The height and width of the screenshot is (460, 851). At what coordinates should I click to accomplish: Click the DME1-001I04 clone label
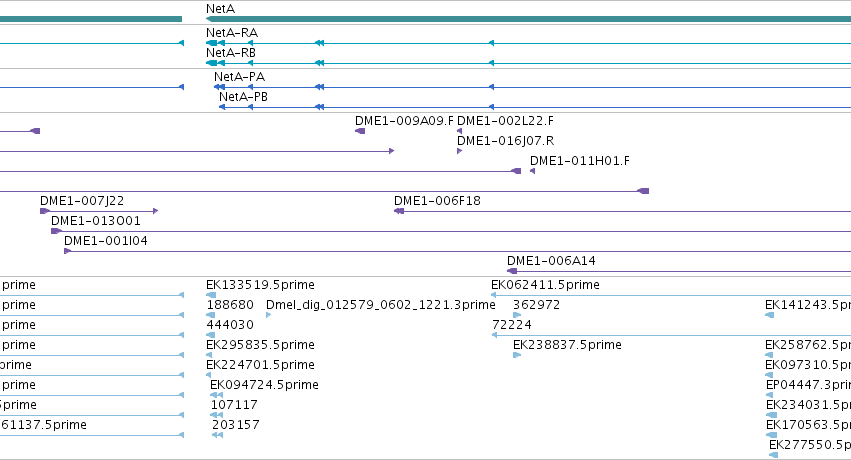click(x=106, y=241)
